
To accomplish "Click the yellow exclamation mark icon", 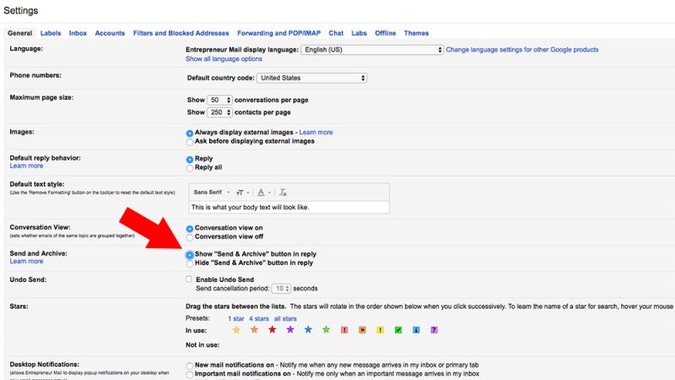I will tap(380, 330).
